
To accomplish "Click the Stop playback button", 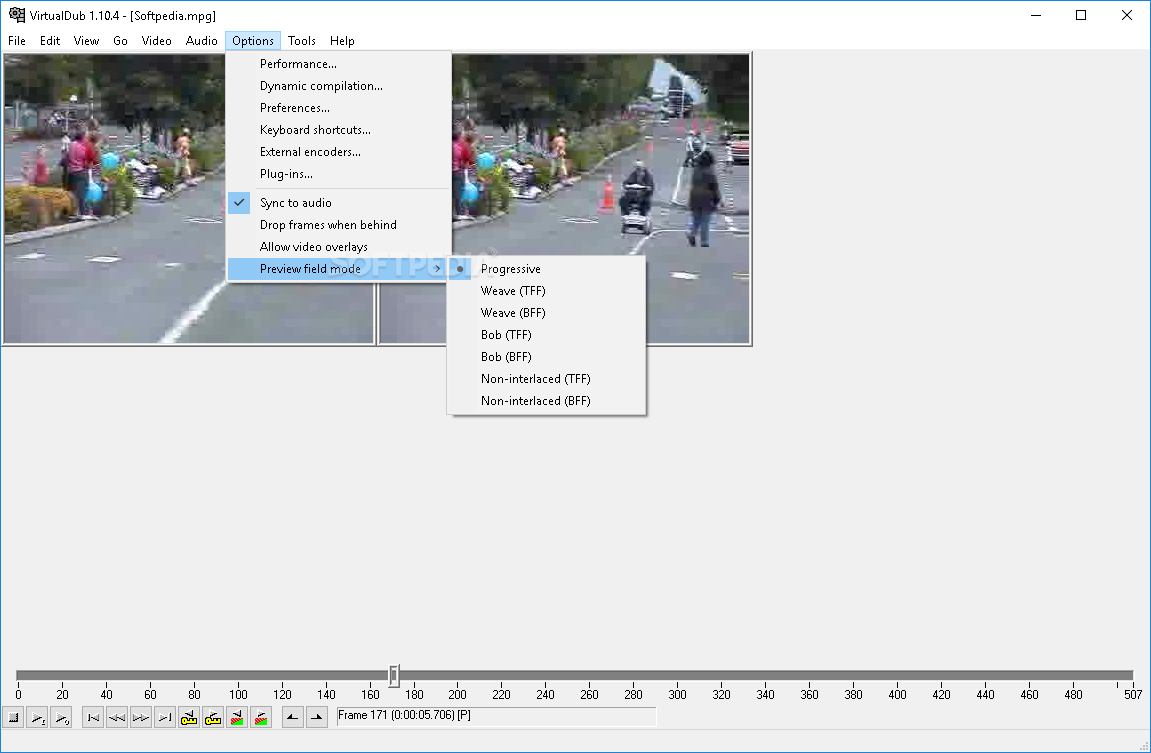I will (13, 717).
